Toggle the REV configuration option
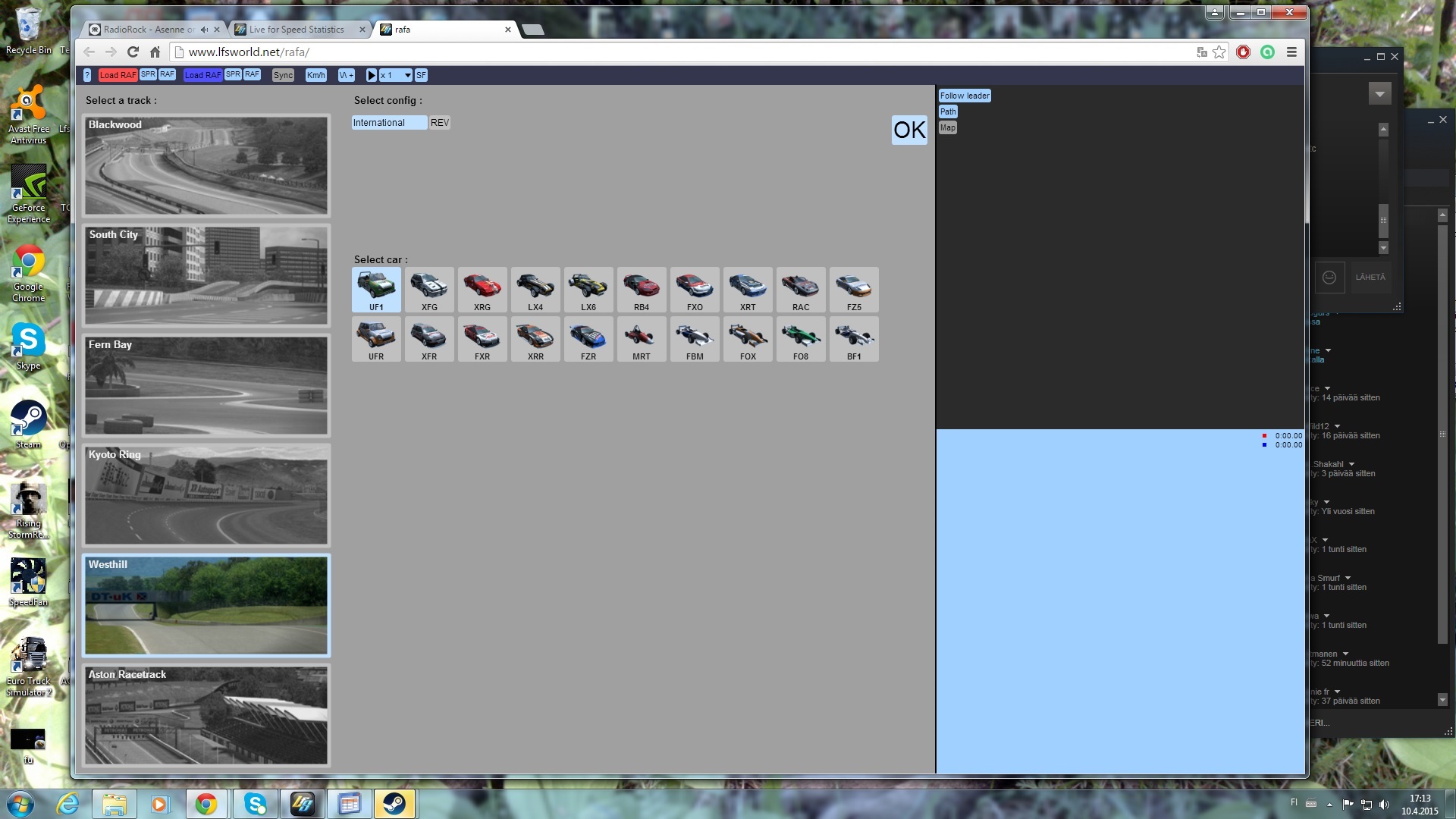Screen dimensions: 1456x819 click(x=440, y=123)
